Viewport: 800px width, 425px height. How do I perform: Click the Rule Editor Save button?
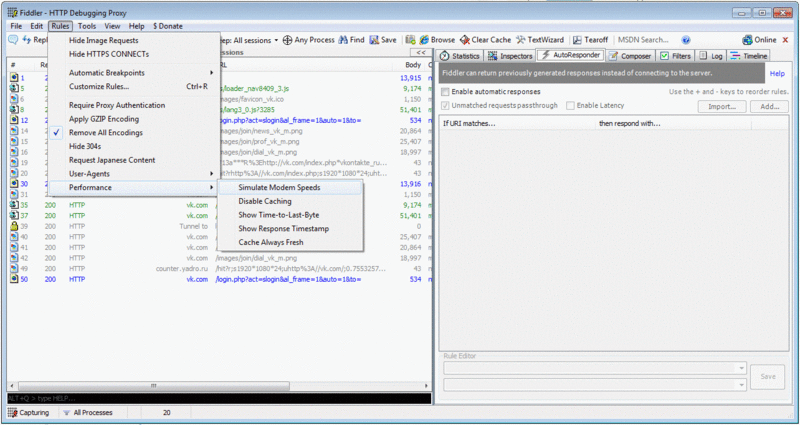pos(767,377)
